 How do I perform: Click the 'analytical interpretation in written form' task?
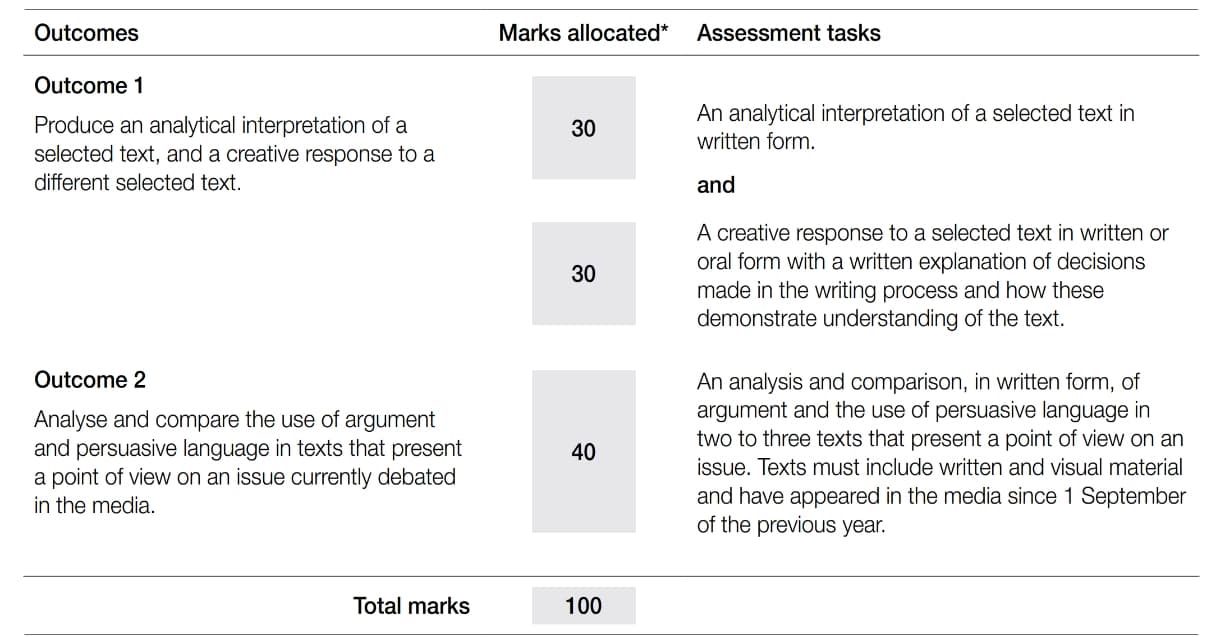916,128
